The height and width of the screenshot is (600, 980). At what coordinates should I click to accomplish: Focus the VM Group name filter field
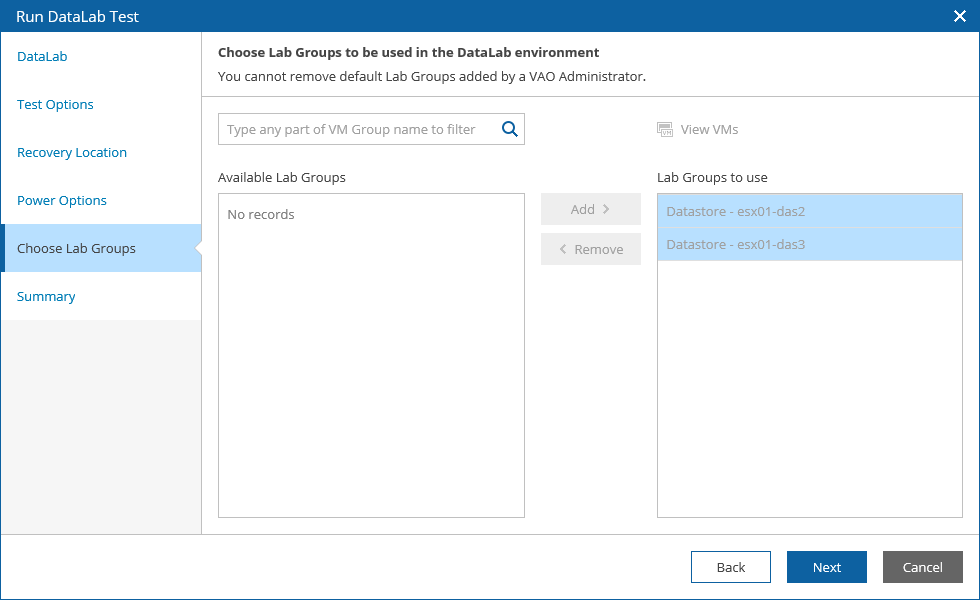pos(360,129)
